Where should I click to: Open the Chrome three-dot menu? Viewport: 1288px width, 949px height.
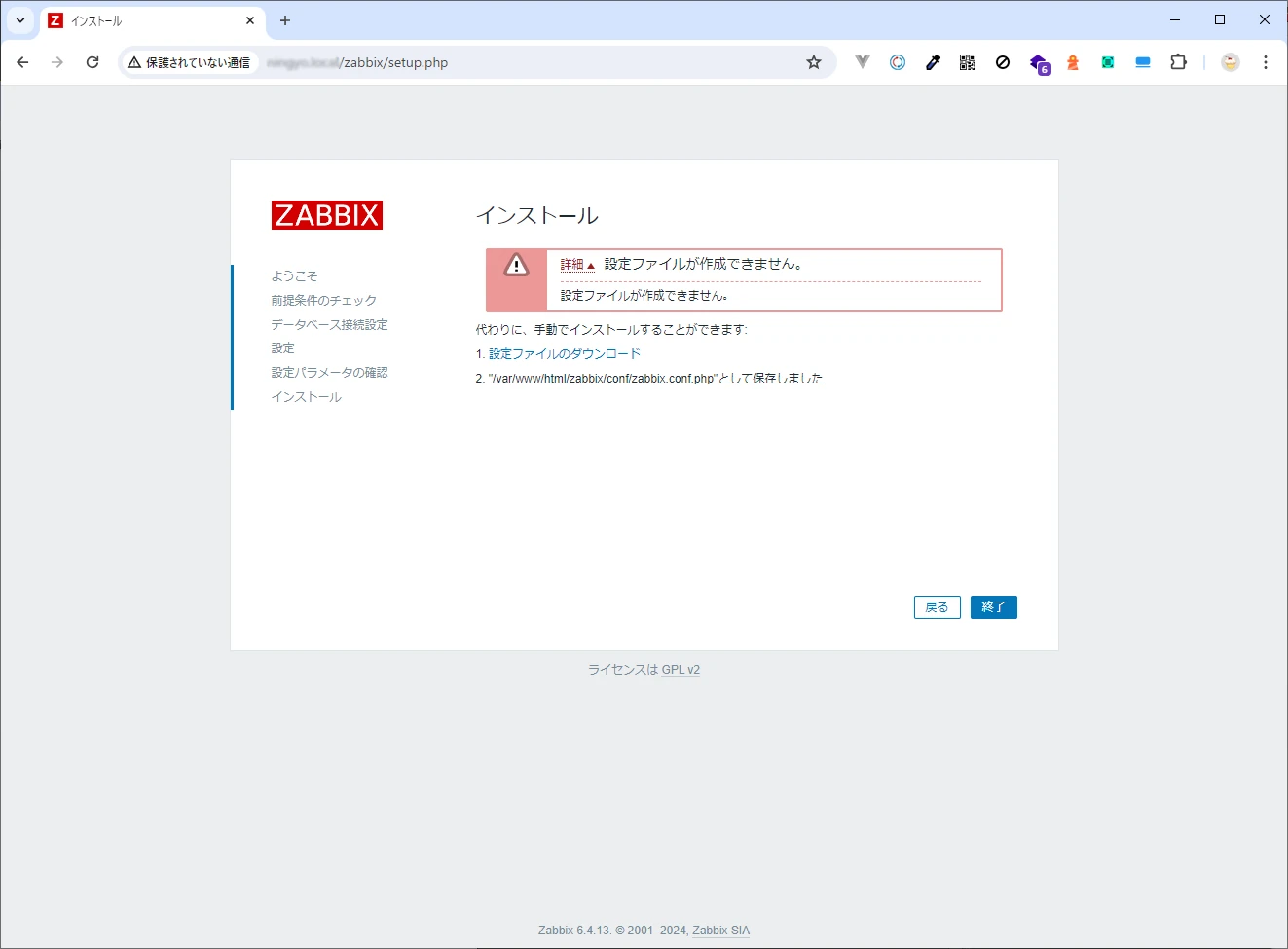1266,62
